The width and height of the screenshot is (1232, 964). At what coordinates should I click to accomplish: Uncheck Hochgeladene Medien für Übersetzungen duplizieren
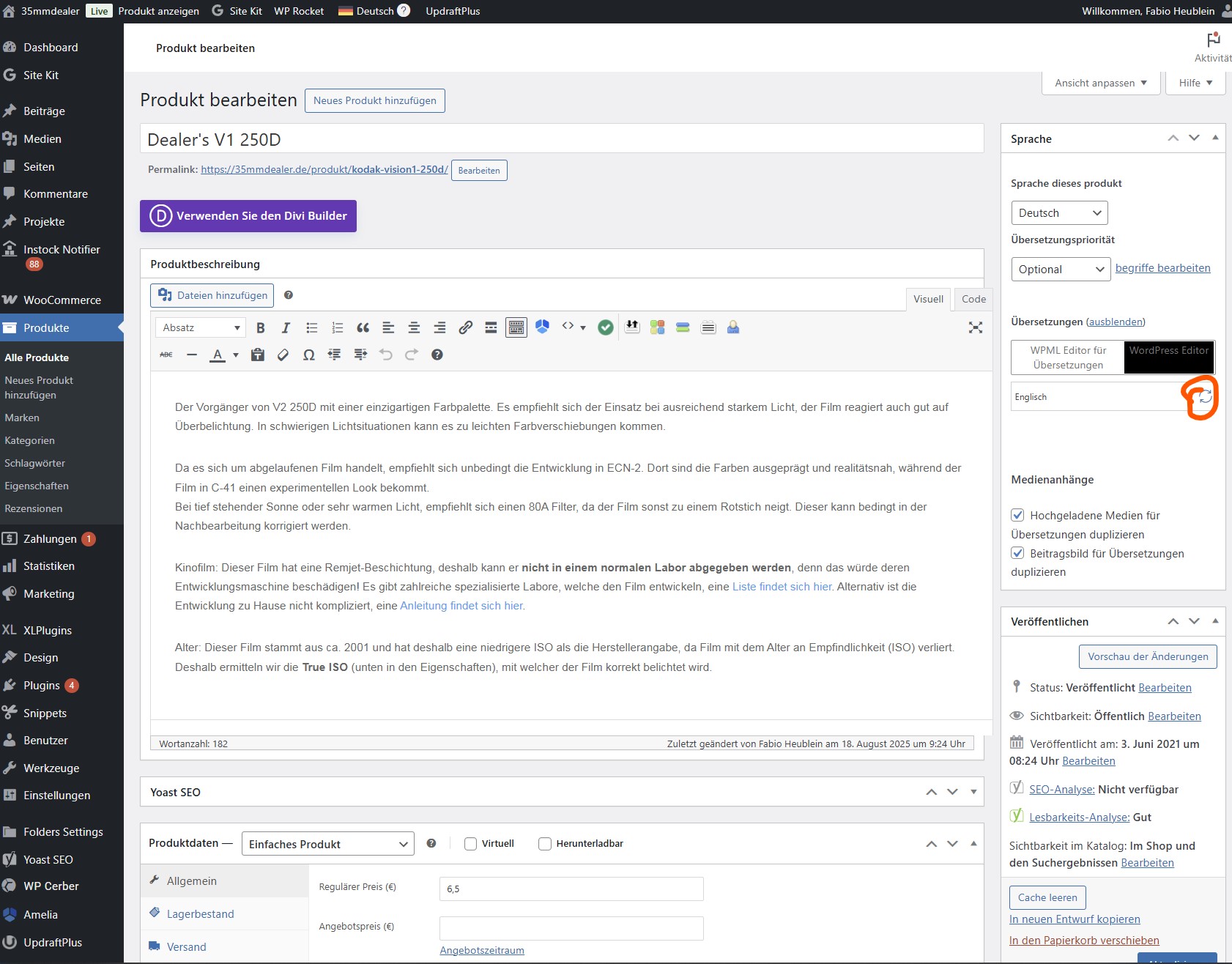tap(1017, 515)
